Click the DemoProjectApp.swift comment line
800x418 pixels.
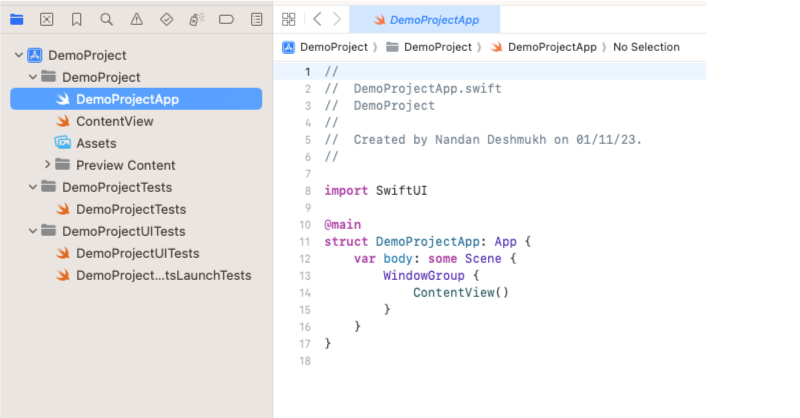413,89
